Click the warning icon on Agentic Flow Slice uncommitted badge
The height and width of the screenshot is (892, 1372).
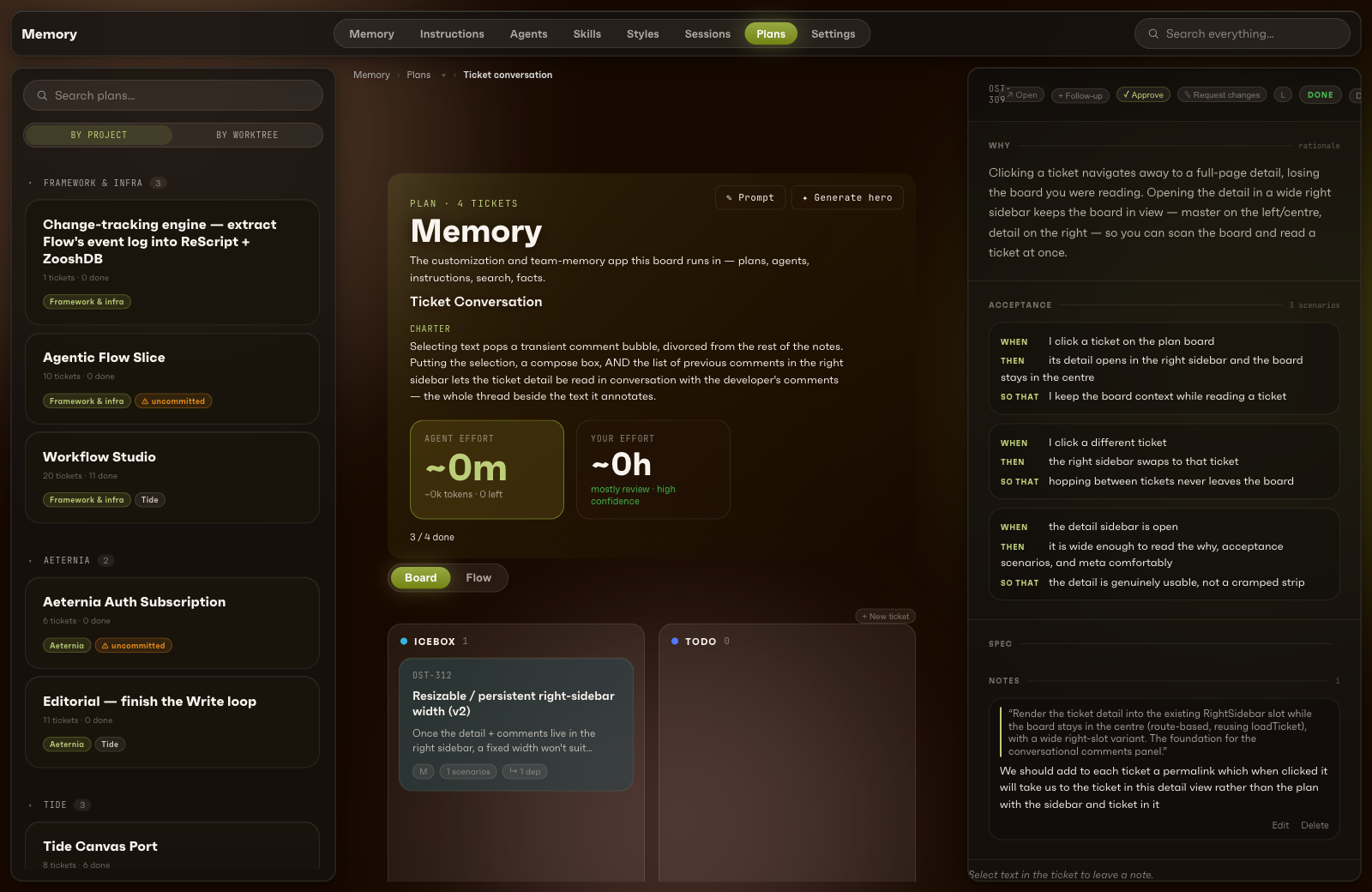145,401
